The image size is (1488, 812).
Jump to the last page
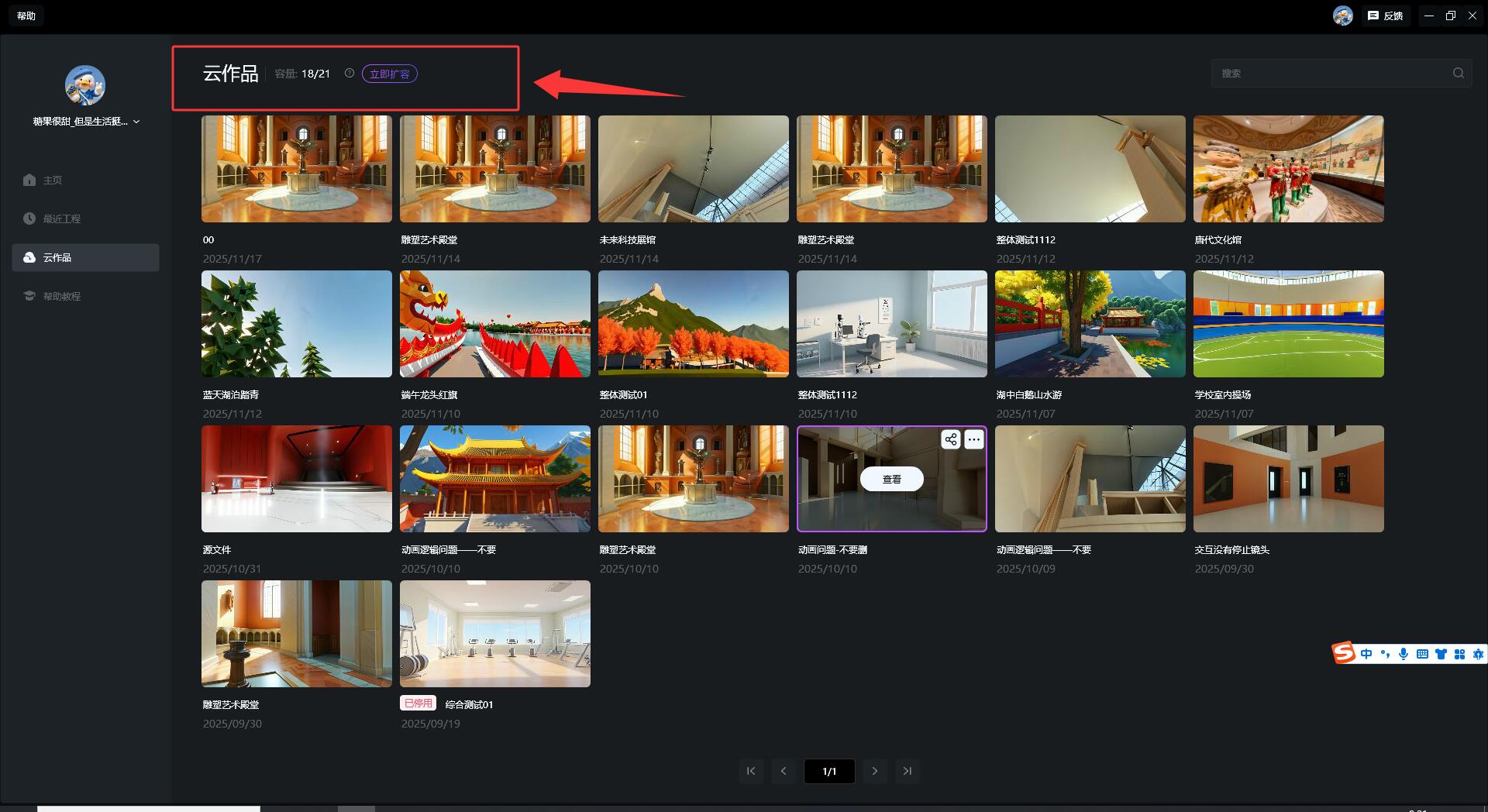tap(908, 771)
